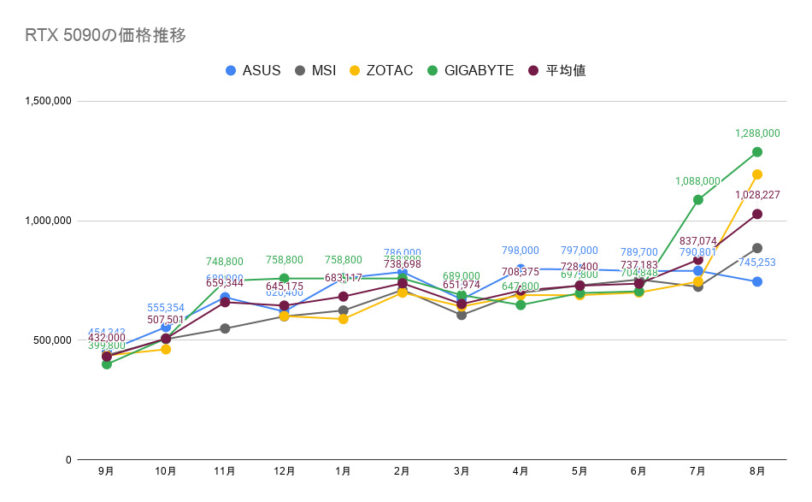Select the maroon average data point at 8月
The image size is (812, 502).
point(757,214)
